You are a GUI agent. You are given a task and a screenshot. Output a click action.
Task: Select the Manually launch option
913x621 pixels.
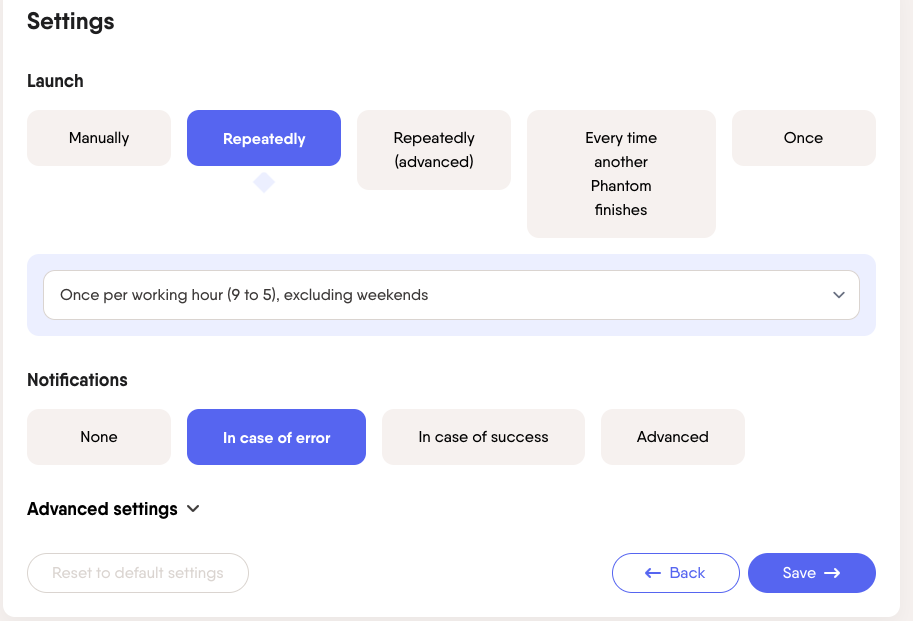(99, 138)
